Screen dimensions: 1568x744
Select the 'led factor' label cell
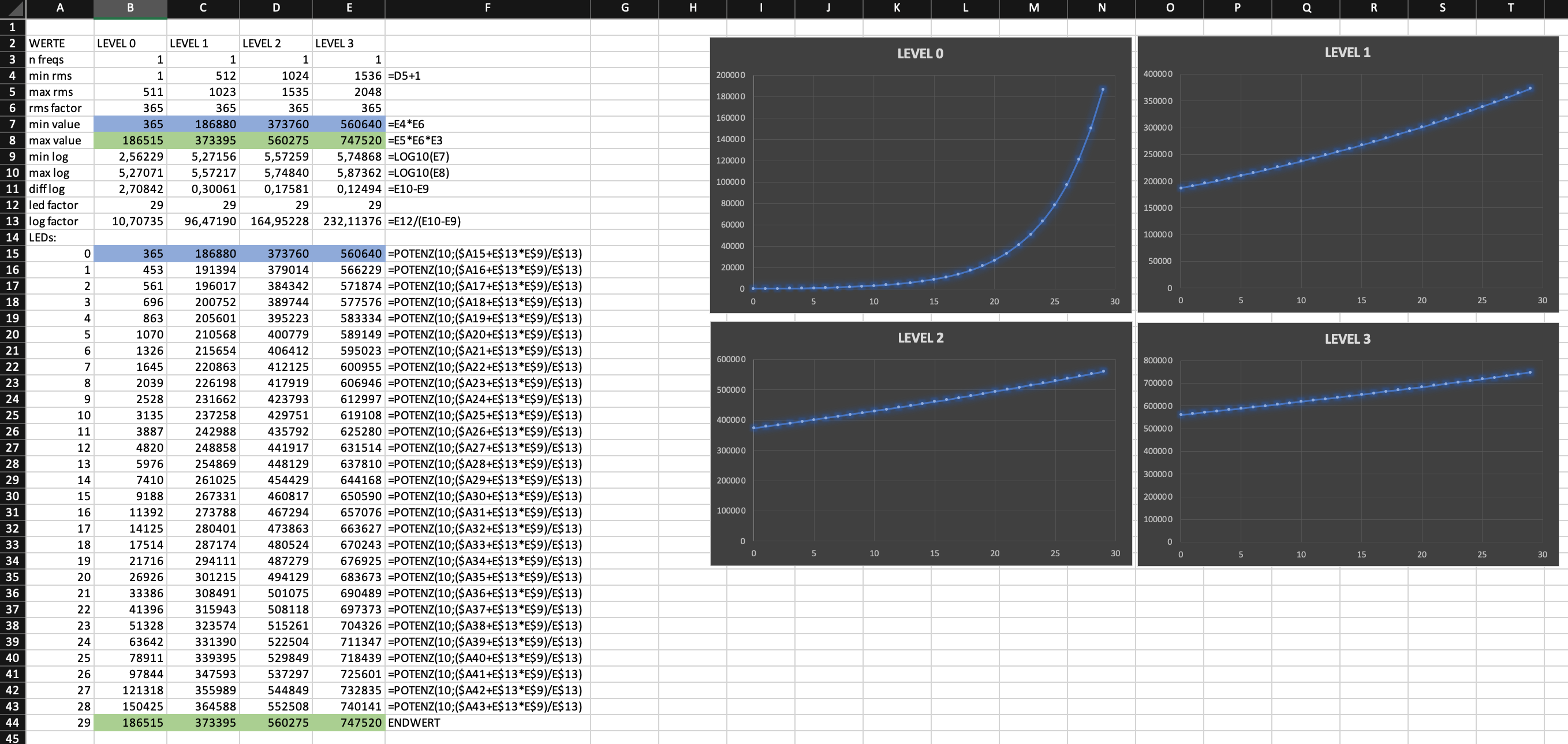[60, 205]
